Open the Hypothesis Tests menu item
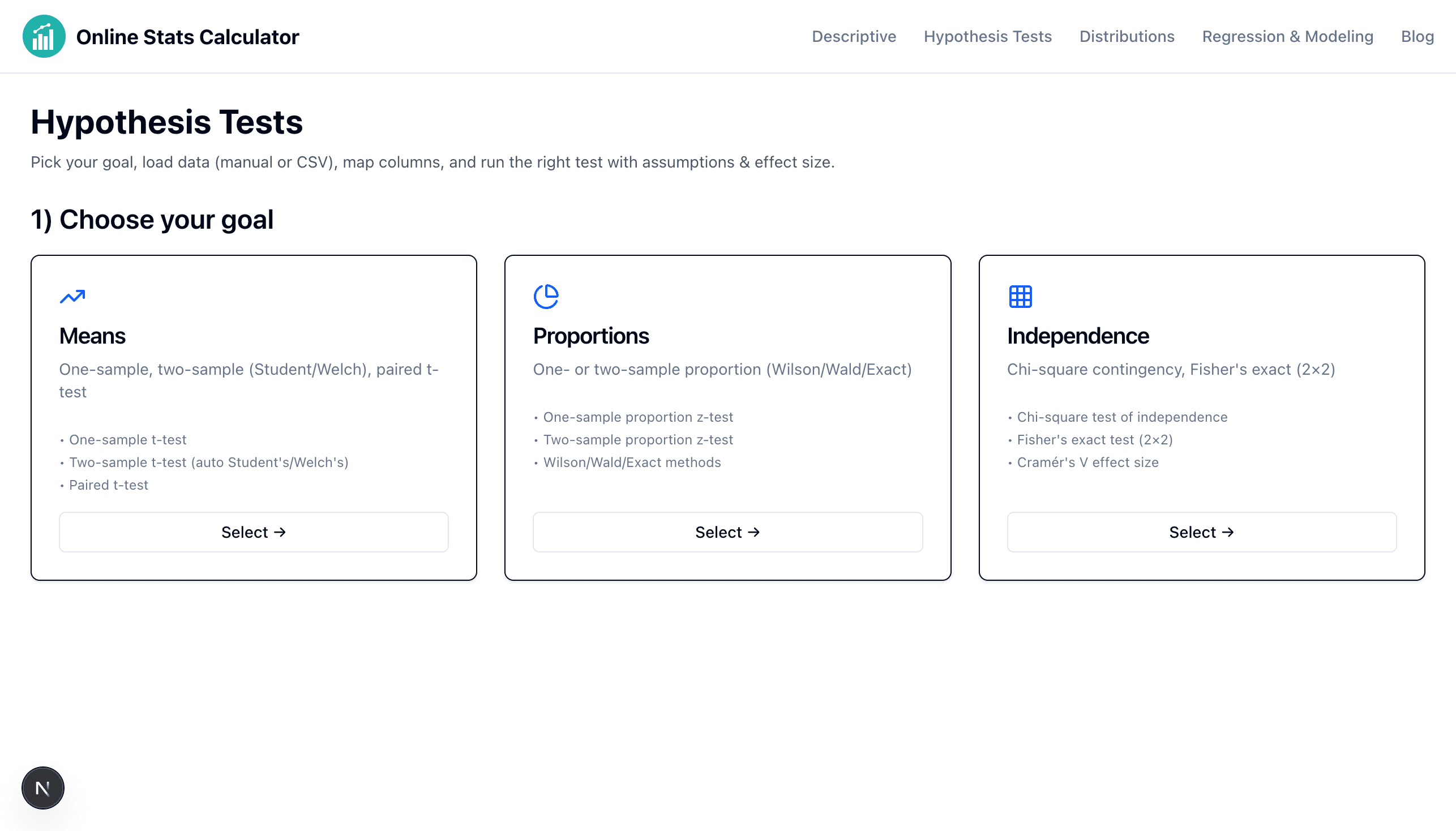 (987, 36)
